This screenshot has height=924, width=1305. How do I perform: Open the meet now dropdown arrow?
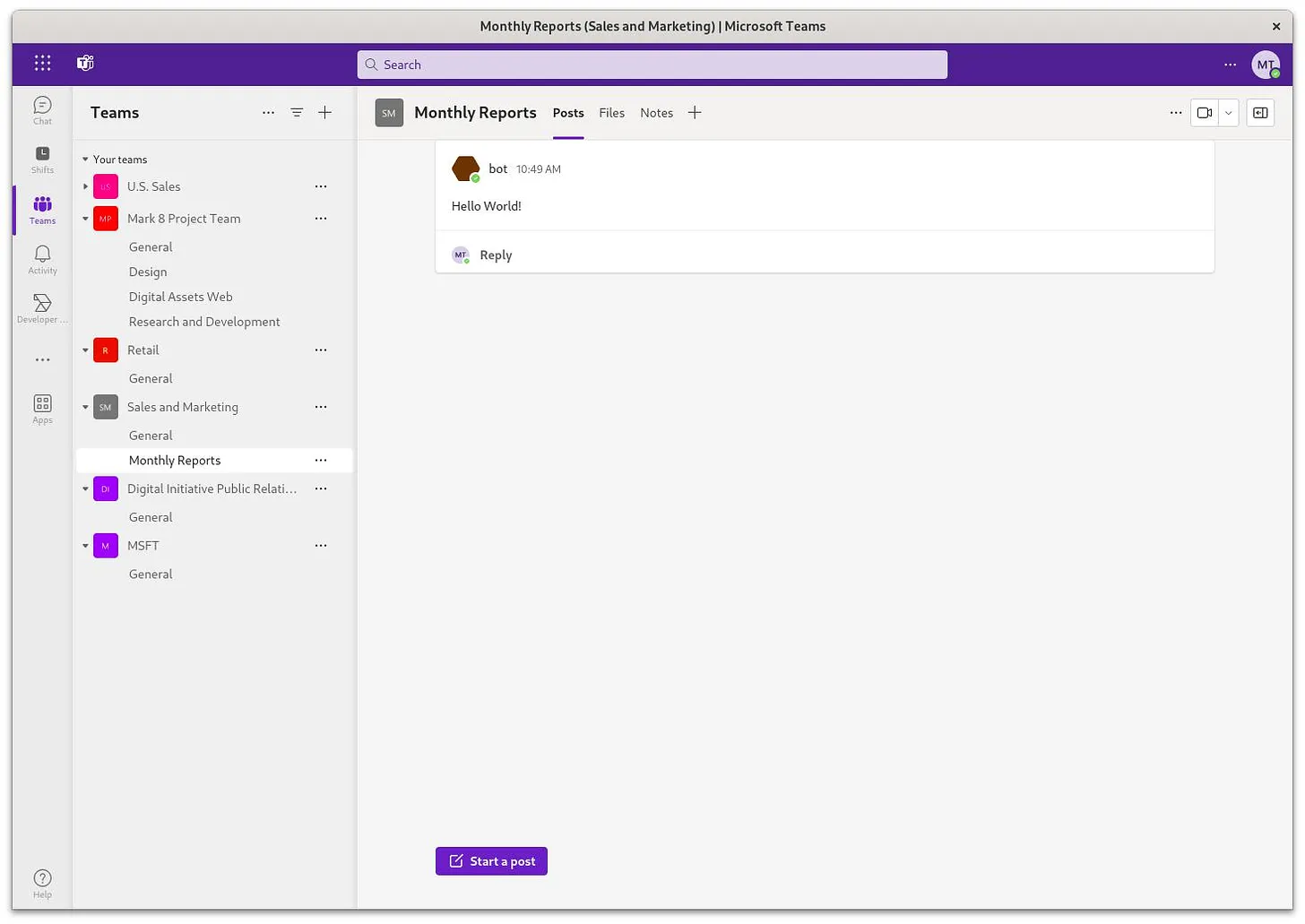click(1229, 113)
